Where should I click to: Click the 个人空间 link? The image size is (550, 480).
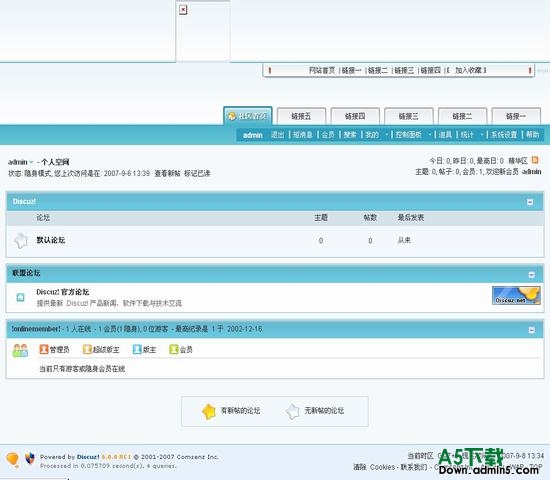point(55,162)
